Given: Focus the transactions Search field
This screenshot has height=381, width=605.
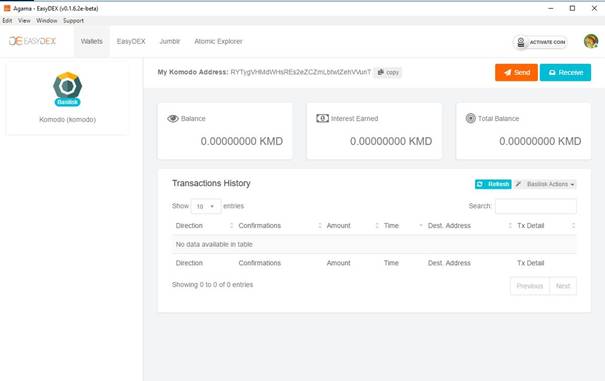Looking at the screenshot, I should point(536,206).
